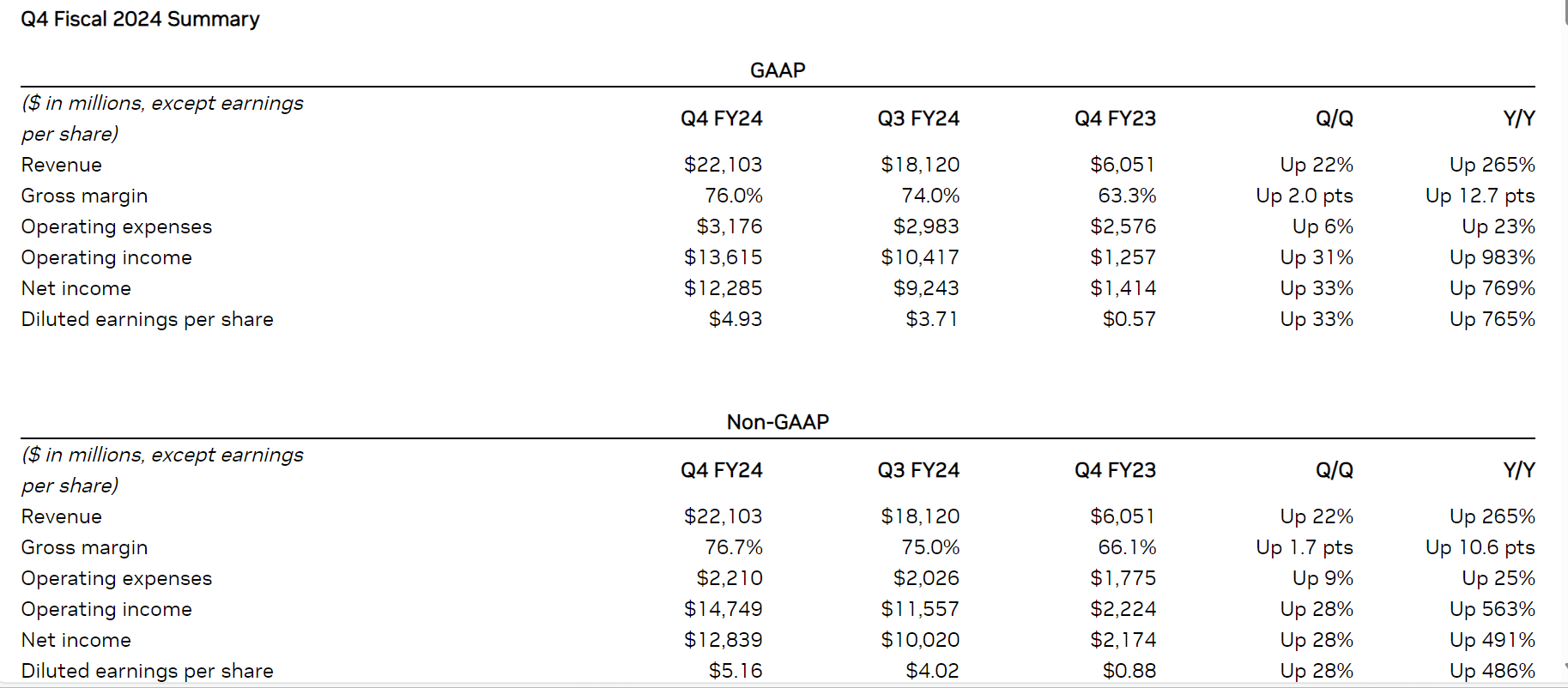The height and width of the screenshot is (688, 1568).
Task: Click the Q4 Fiscal 2024 Summary heading
Action: 140,19
